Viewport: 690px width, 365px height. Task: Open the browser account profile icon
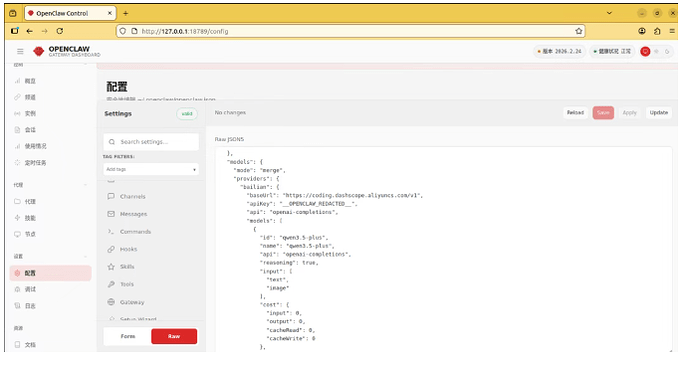642,31
